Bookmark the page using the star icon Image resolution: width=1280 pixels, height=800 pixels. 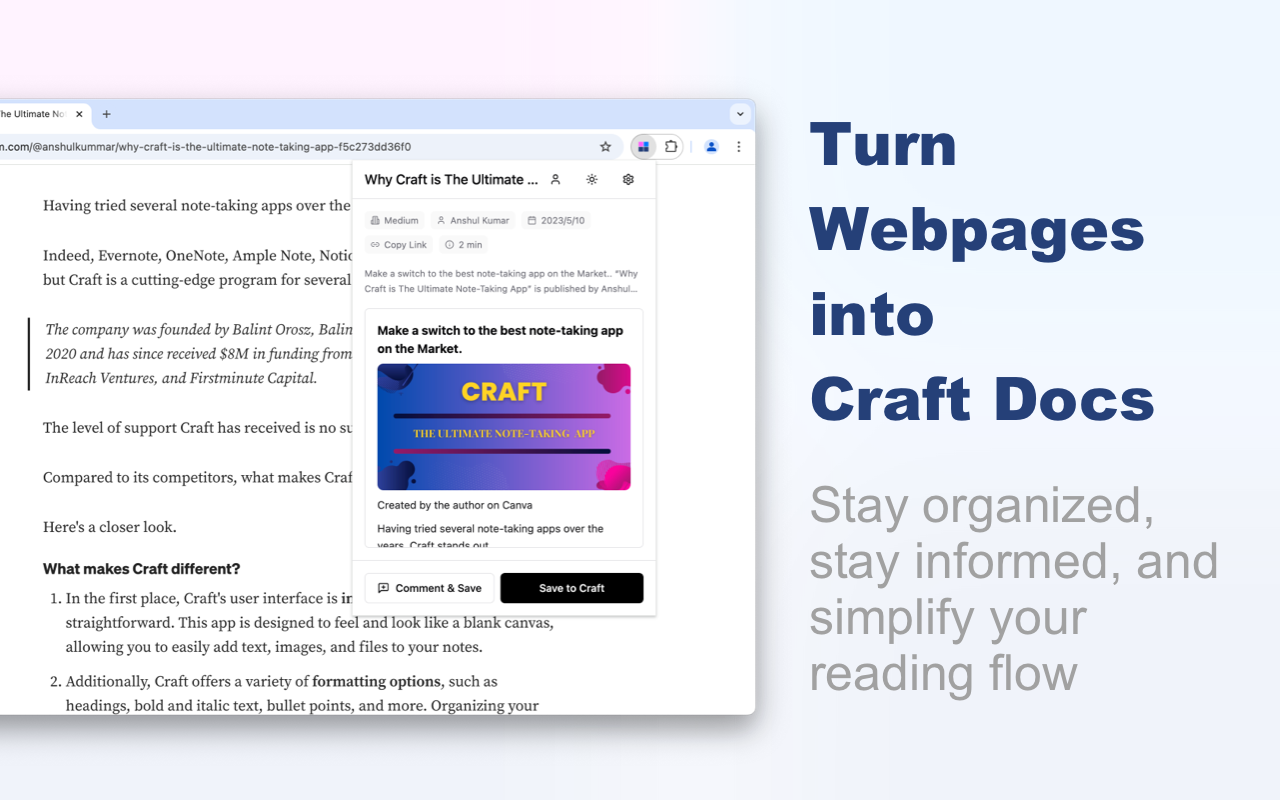(605, 146)
